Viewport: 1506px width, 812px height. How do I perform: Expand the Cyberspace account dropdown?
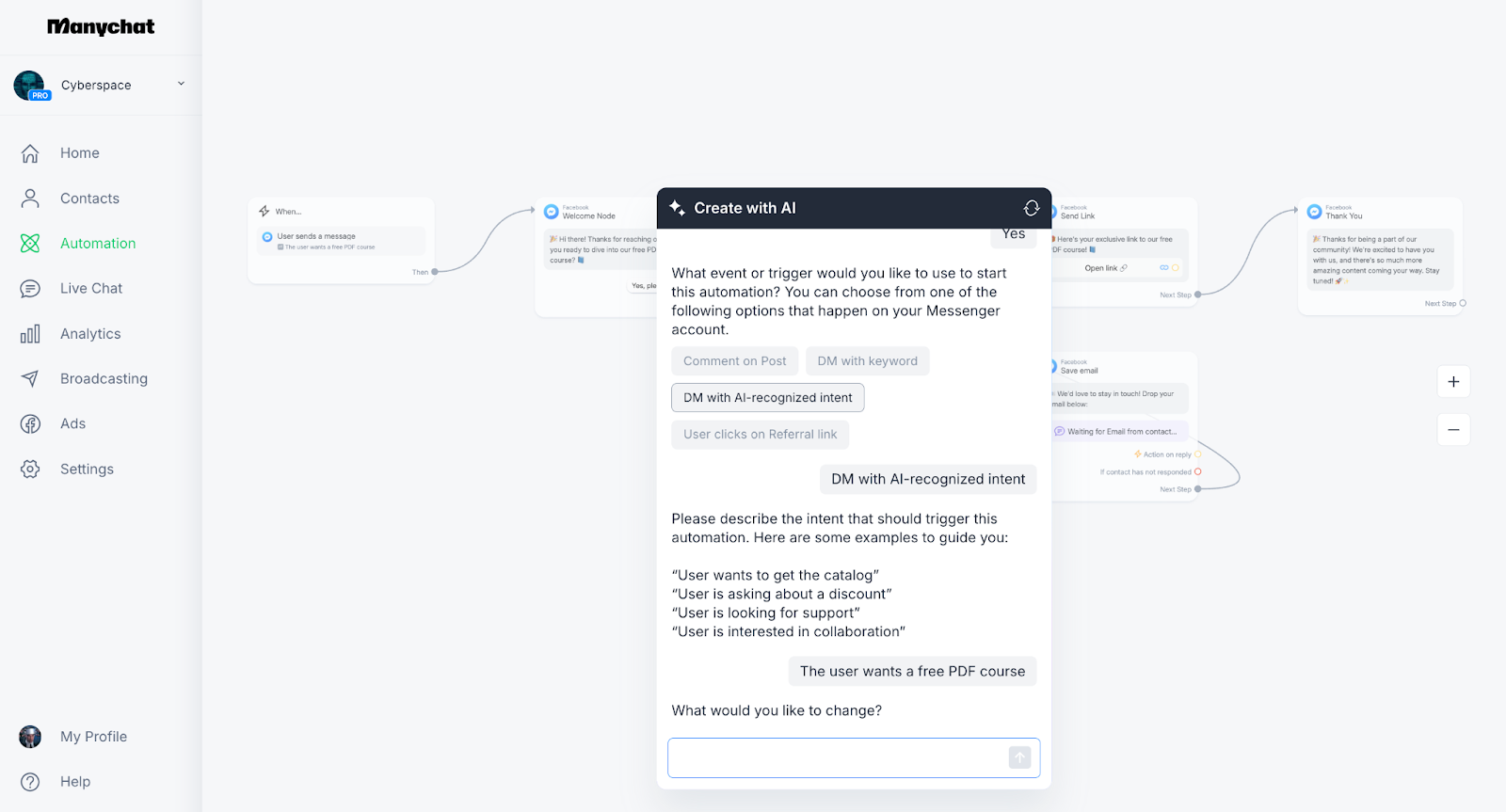181,84
